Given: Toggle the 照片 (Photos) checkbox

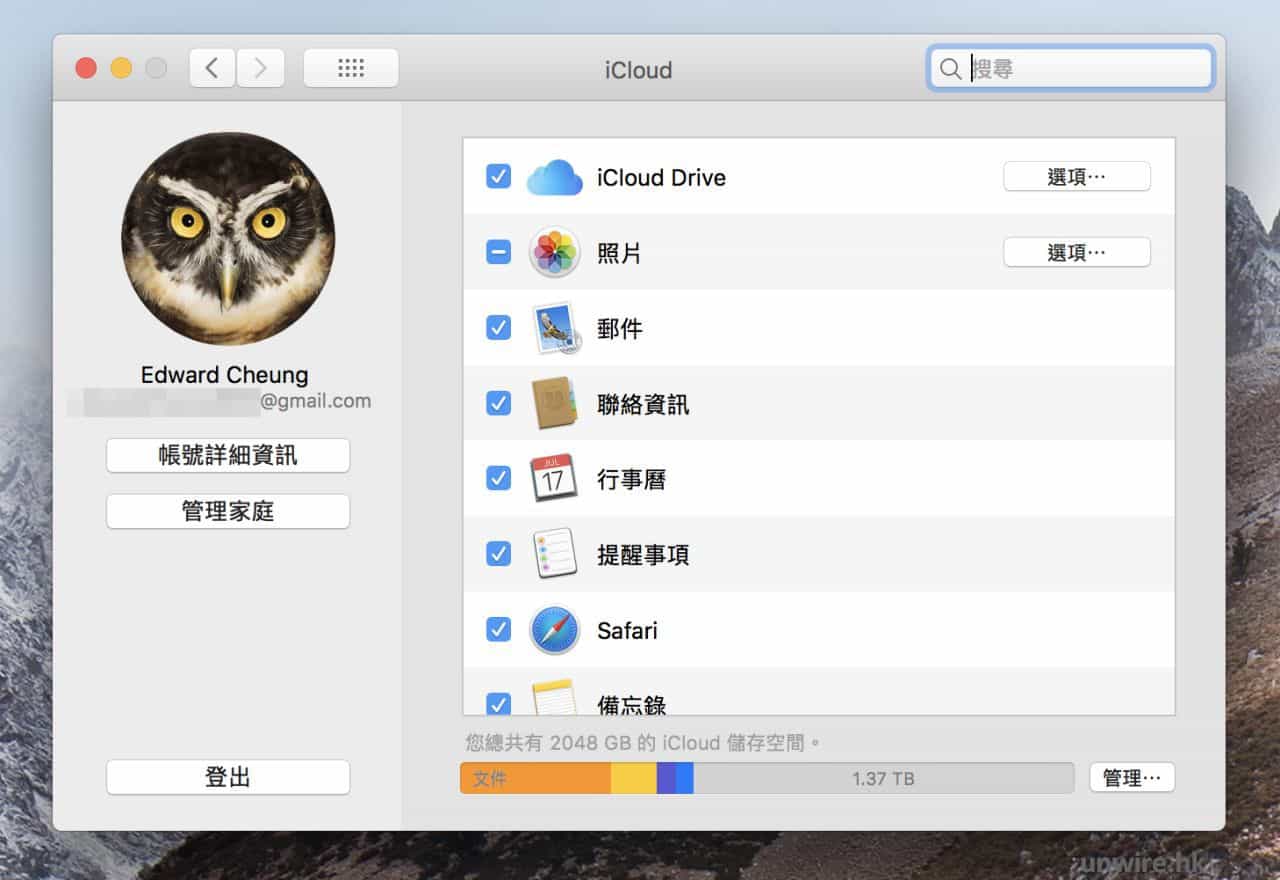Looking at the screenshot, I should pyautogui.click(x=498, y=252).
